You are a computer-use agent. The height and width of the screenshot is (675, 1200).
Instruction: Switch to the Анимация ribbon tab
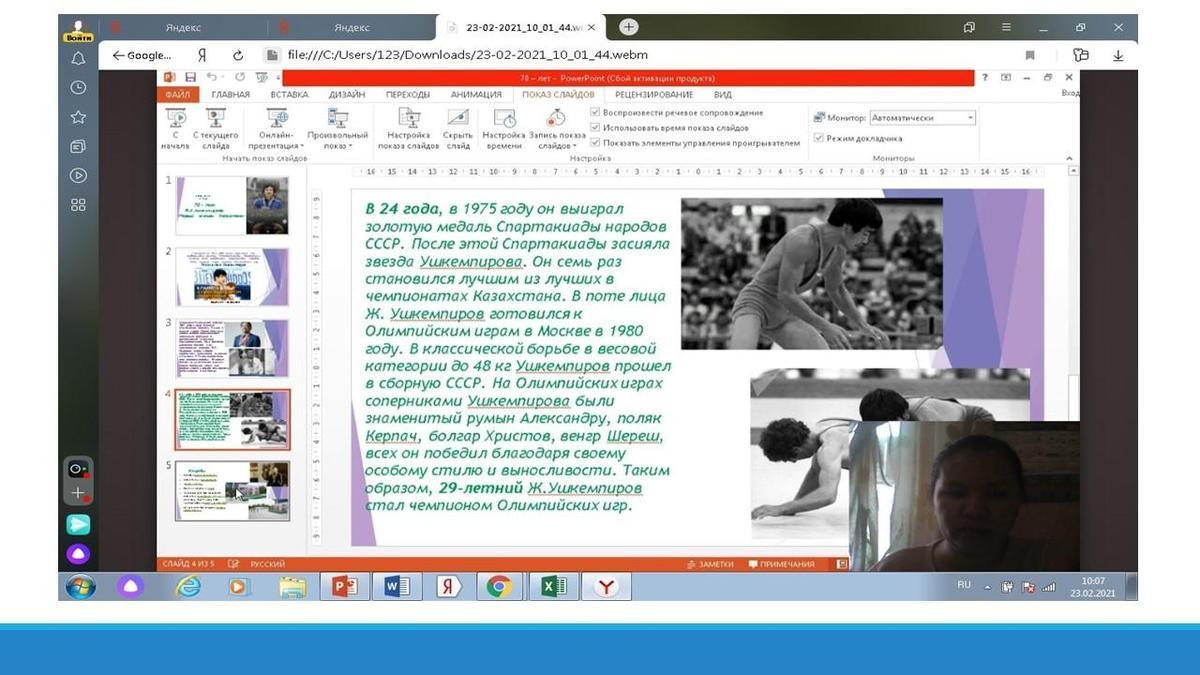(x=476, y=95)
